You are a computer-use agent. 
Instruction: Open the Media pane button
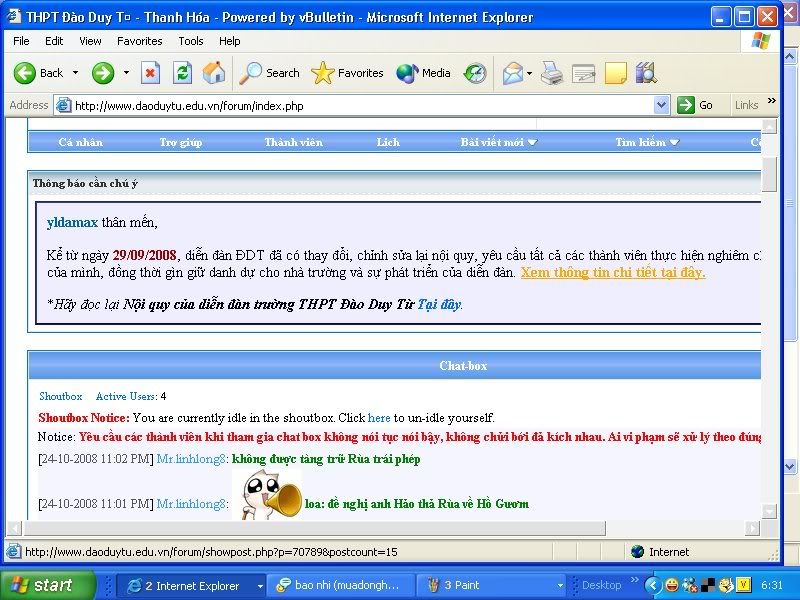click(424, 73)
